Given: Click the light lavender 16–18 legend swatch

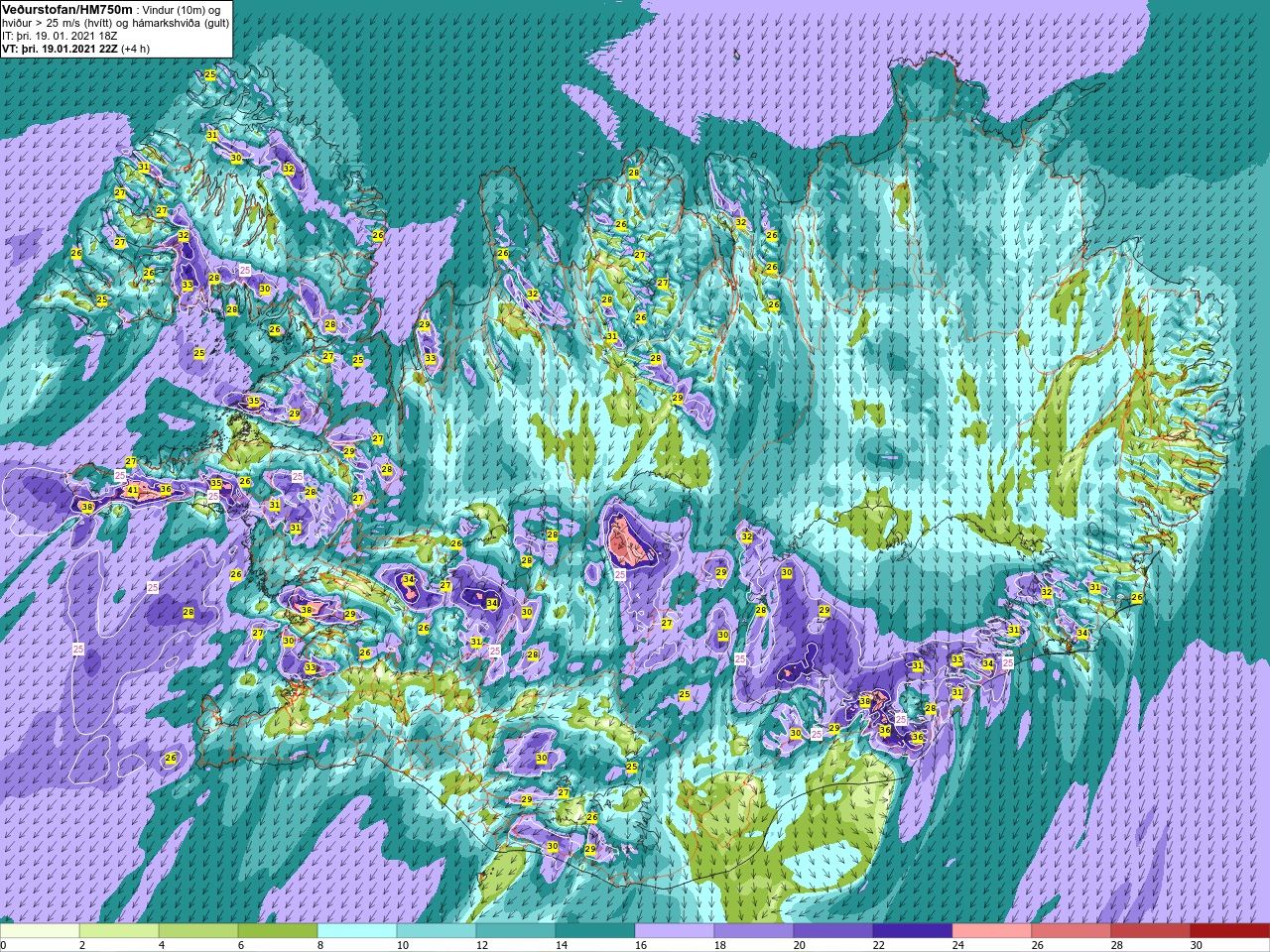Looking at the screenshot, I should pyautogui.click(x=675, y=931).
